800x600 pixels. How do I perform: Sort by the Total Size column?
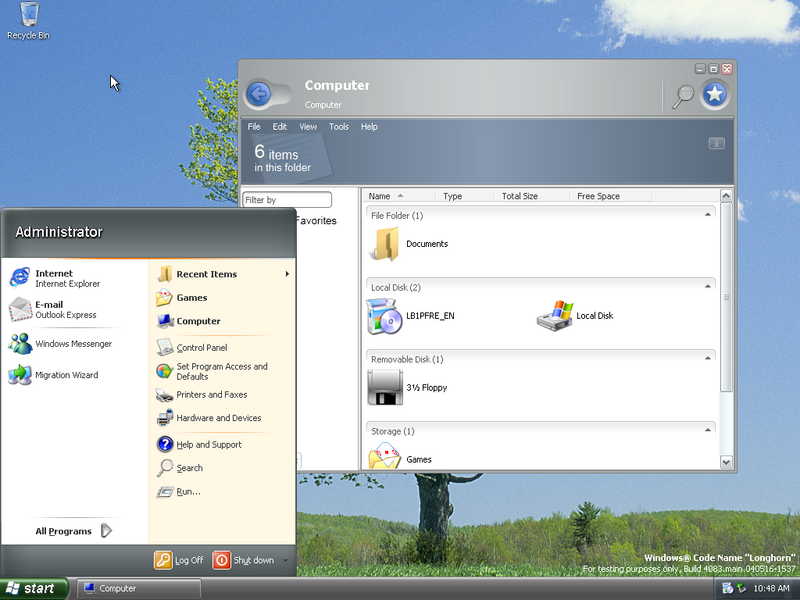[520, 196]
